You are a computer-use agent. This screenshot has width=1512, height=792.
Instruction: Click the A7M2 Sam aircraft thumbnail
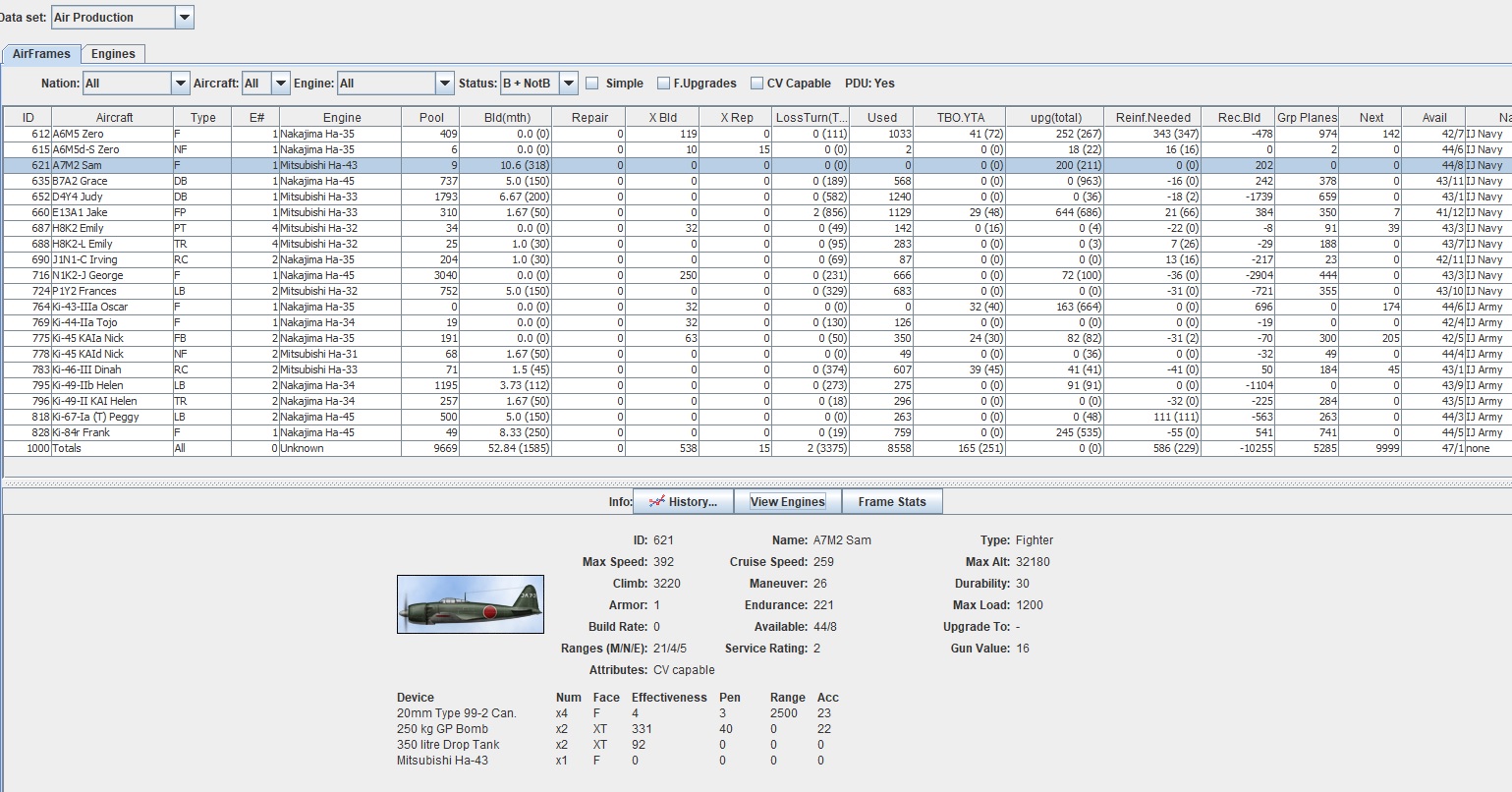(470, 604)
